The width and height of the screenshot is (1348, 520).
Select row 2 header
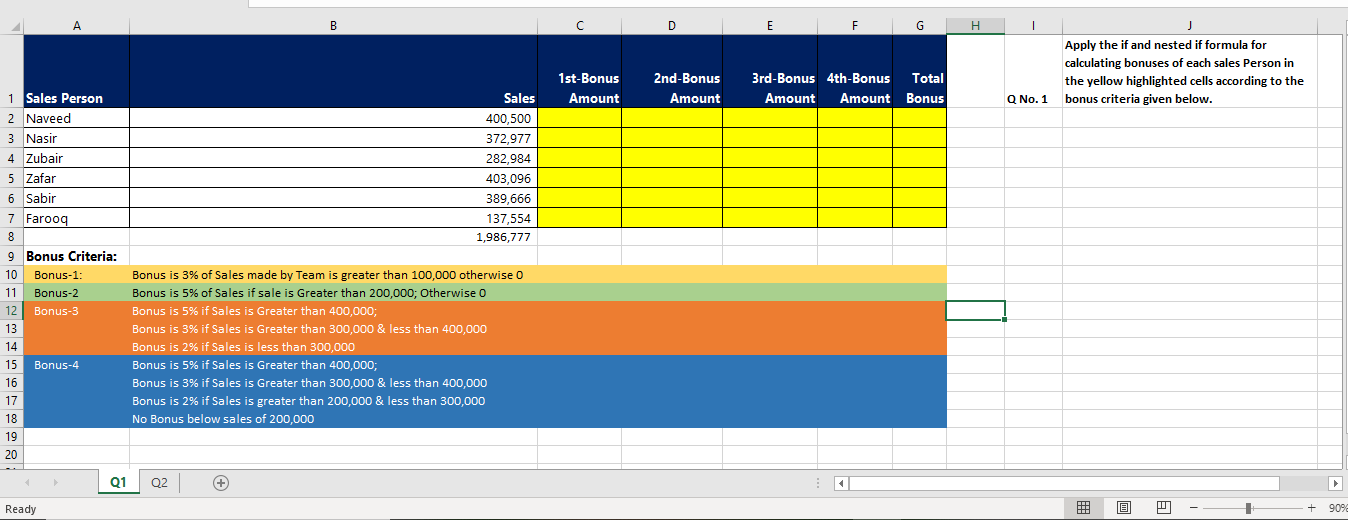point(11,118)
